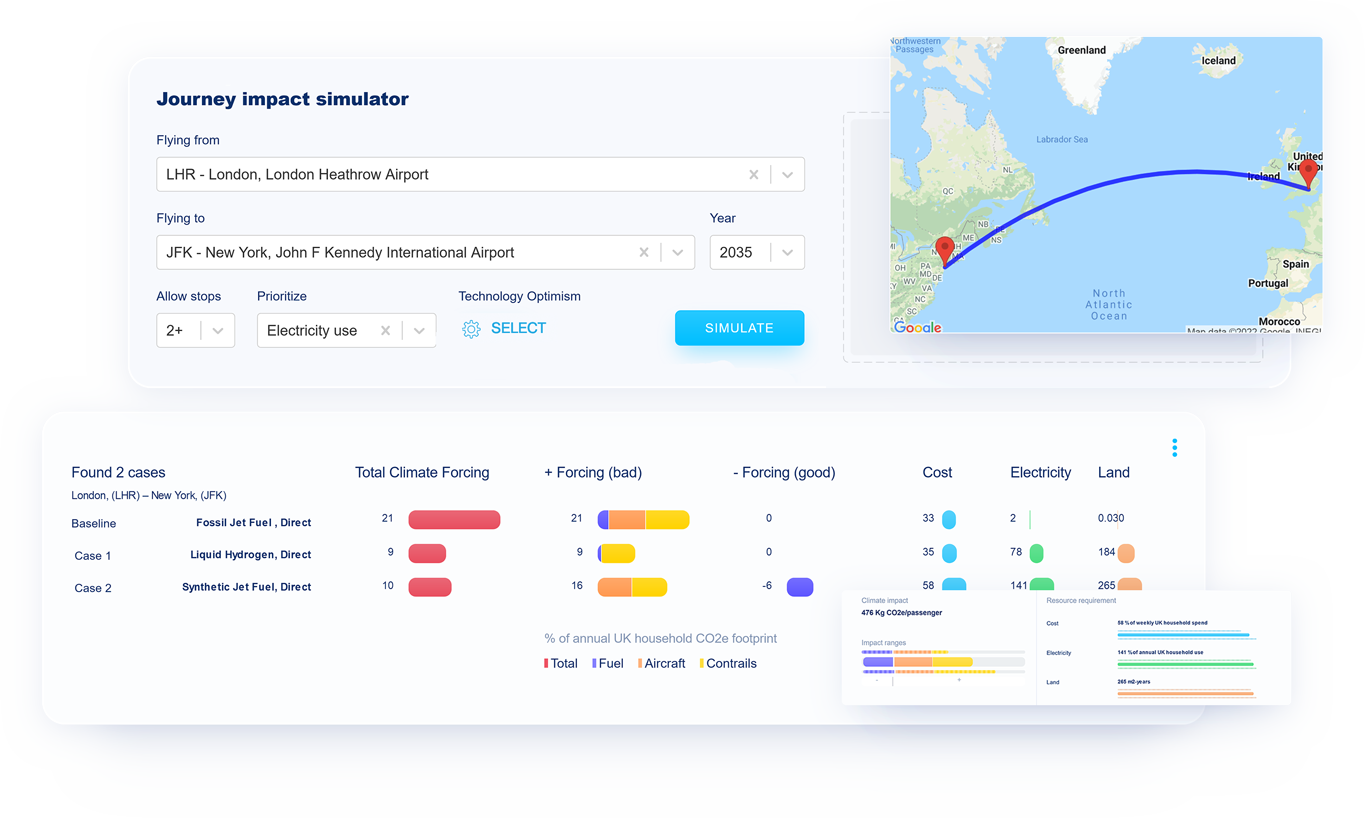The image size is (1365, 818).
Task: Expand the Allow stops dropdown
Action: [220, 329]
